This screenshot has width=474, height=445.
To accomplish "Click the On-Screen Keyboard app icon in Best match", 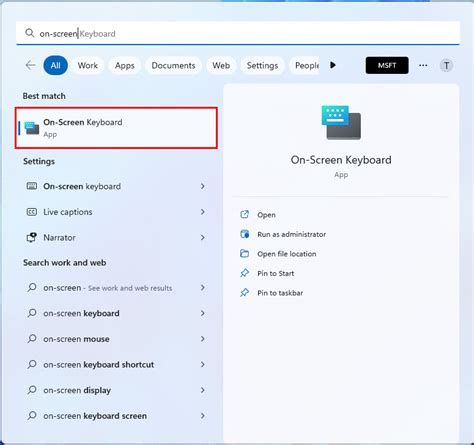I will pyautogui.click(x=32, y=128).
